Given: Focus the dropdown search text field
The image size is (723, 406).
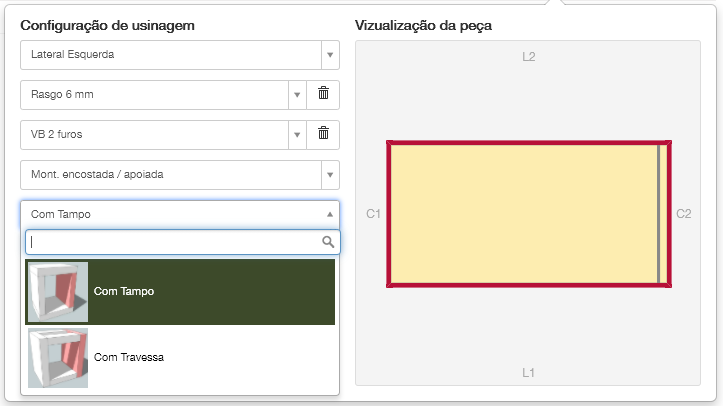Looking at the screenshot, I should [172, 242].
